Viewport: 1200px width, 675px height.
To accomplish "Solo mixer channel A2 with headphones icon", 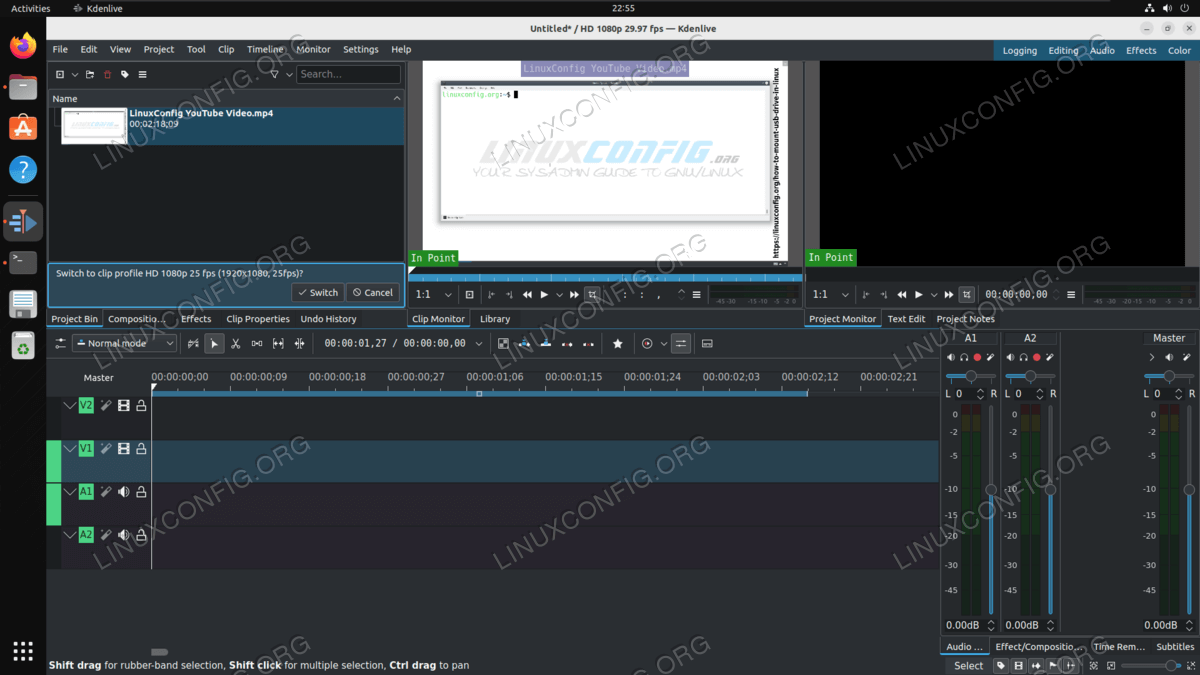I will pyautogui.click(x=1023, y=357).
